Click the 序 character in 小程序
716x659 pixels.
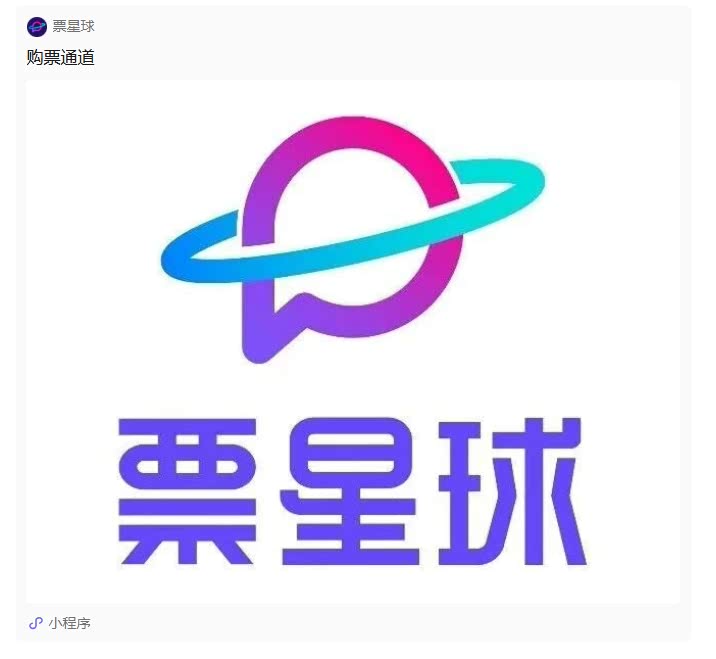[x=84, y=623]
